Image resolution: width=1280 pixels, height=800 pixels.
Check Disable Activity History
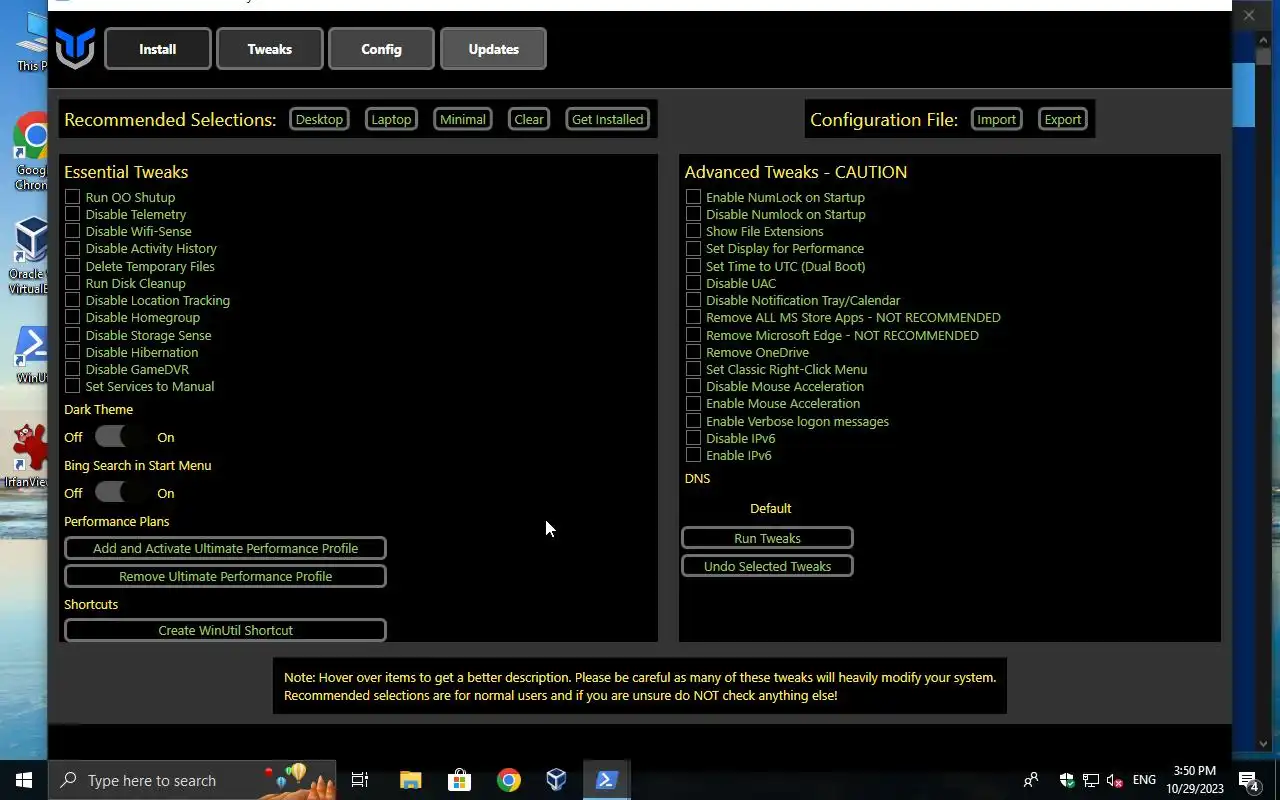tap(72, 248)
